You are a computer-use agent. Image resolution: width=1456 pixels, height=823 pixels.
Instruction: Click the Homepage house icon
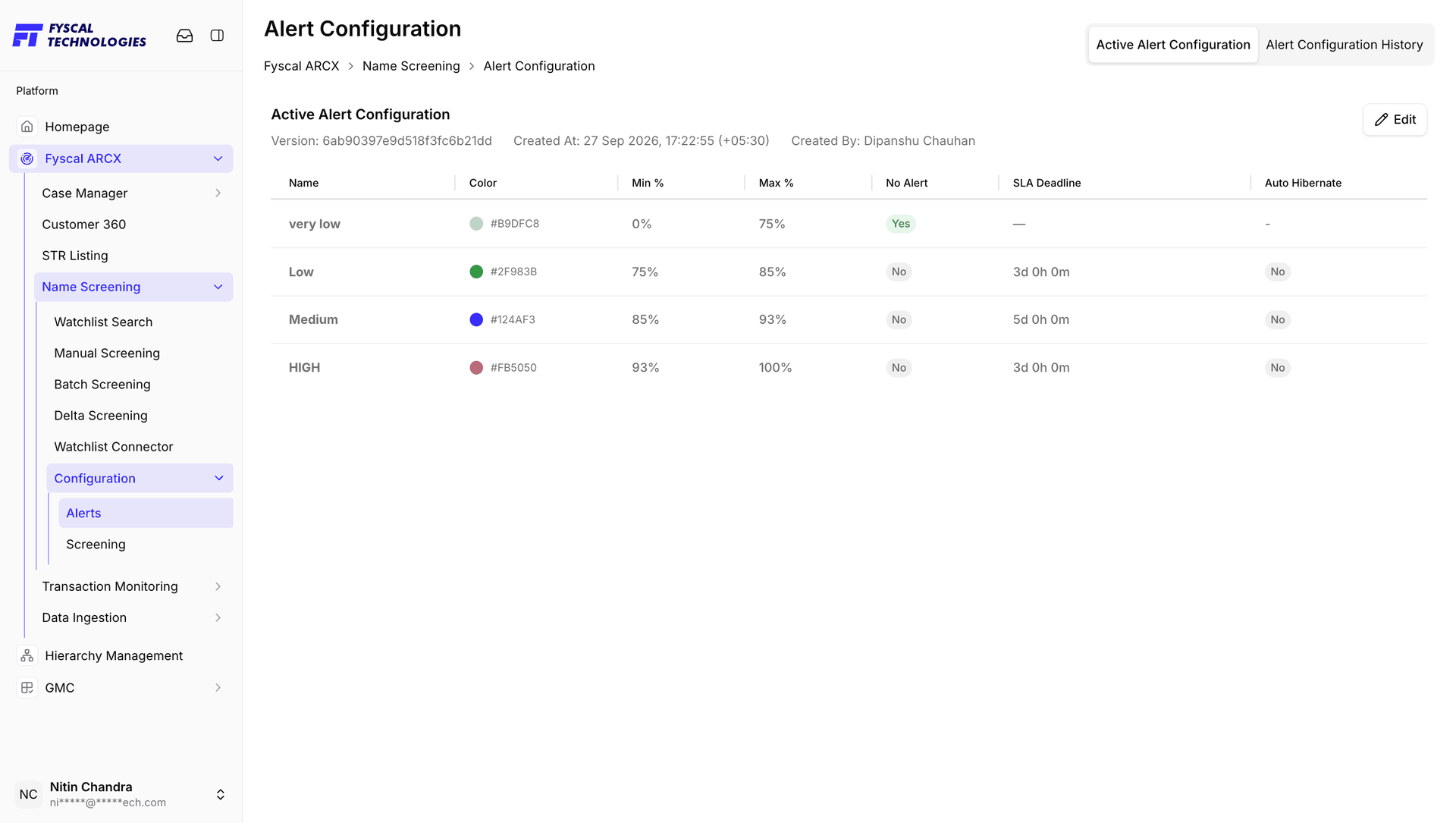click(27, 127)
